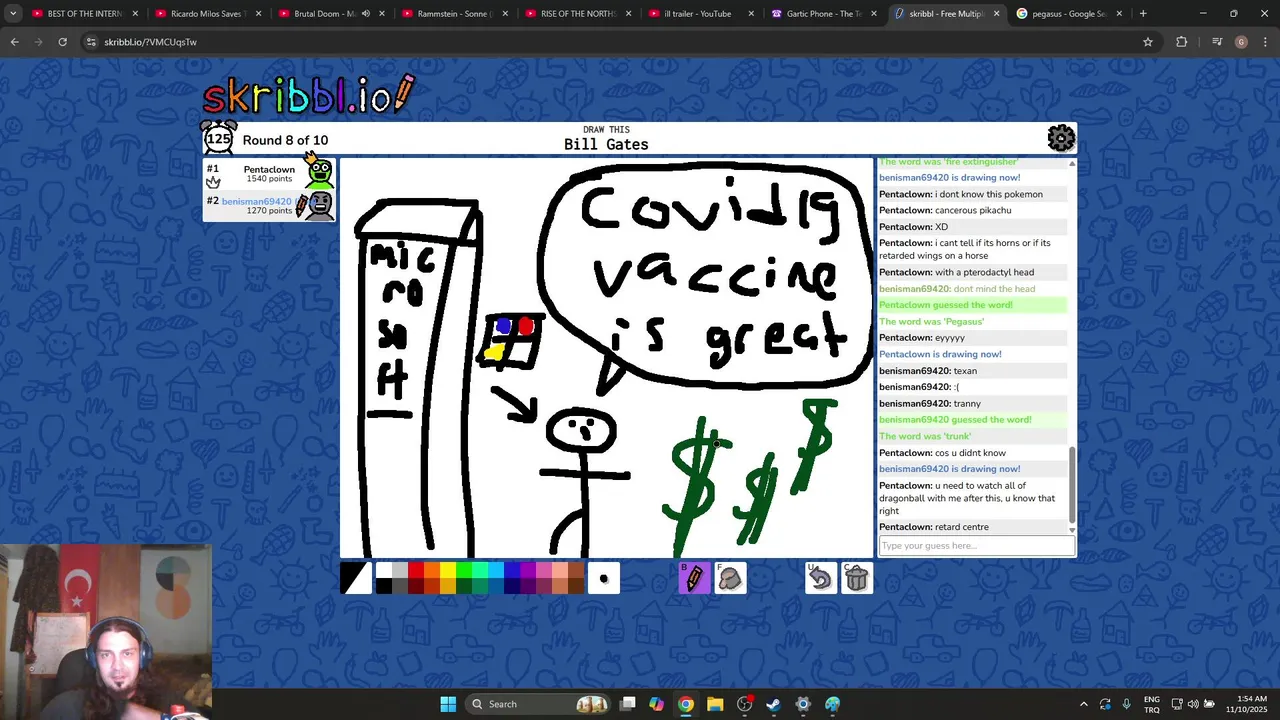The image size is (1280, 720).
Task: Select the brush pencil tool
Action: (694, 578)
